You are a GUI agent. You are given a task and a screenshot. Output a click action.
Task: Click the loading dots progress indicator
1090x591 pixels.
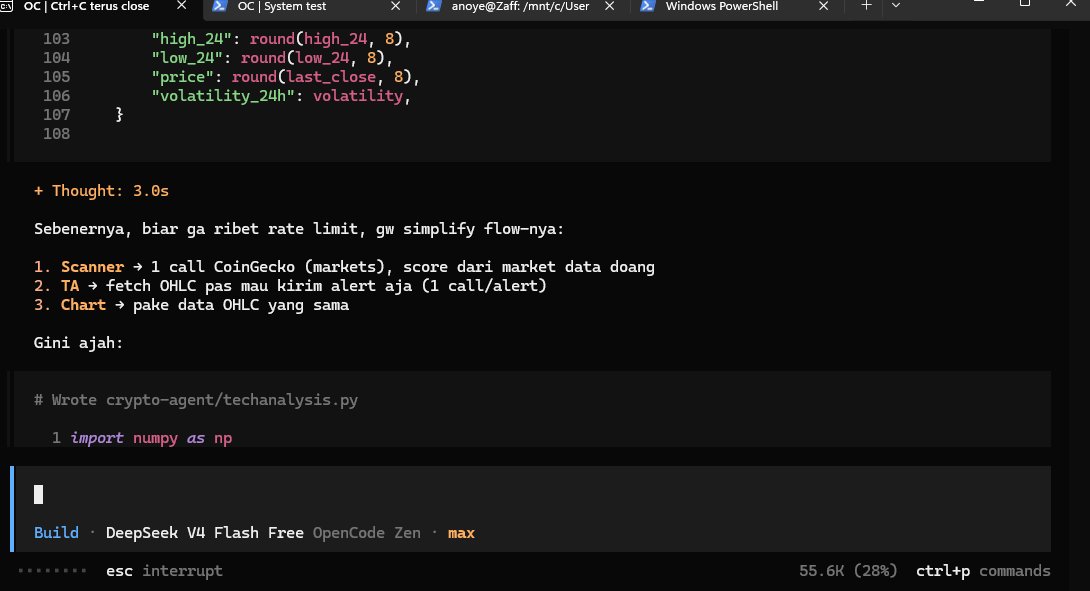[52, 571]
